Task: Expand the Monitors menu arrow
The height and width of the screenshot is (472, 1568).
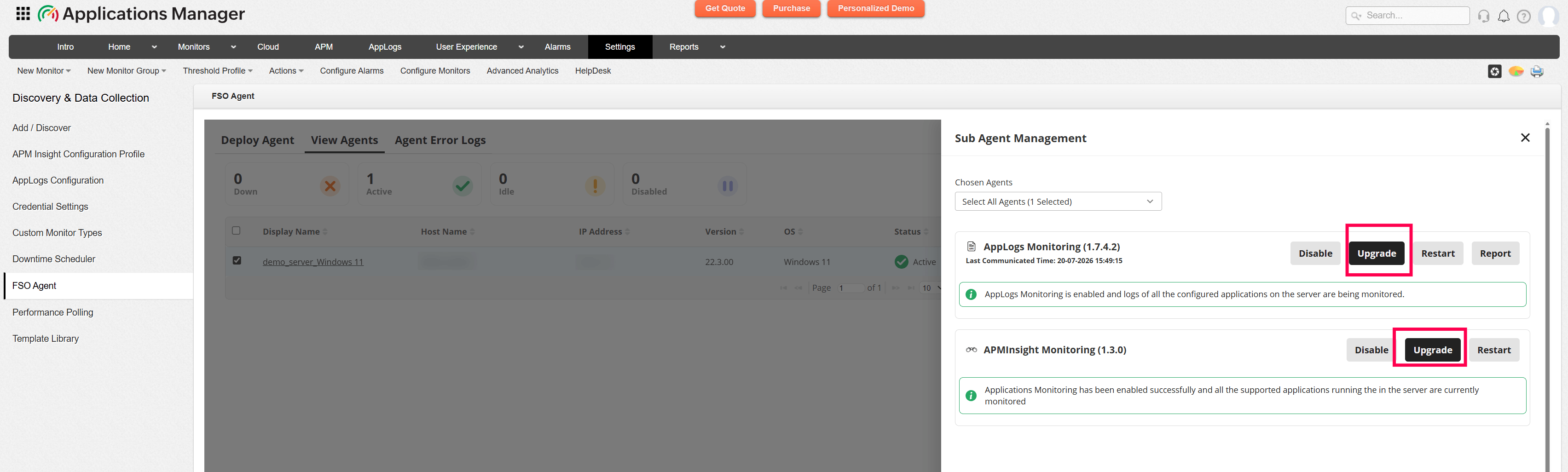Action: click(233, 47)
